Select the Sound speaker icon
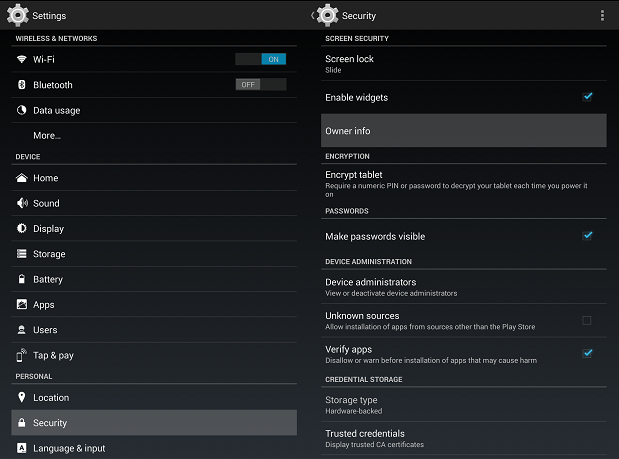Image resolution: width=619 pixels, height=459 pixels. (22, 203)
